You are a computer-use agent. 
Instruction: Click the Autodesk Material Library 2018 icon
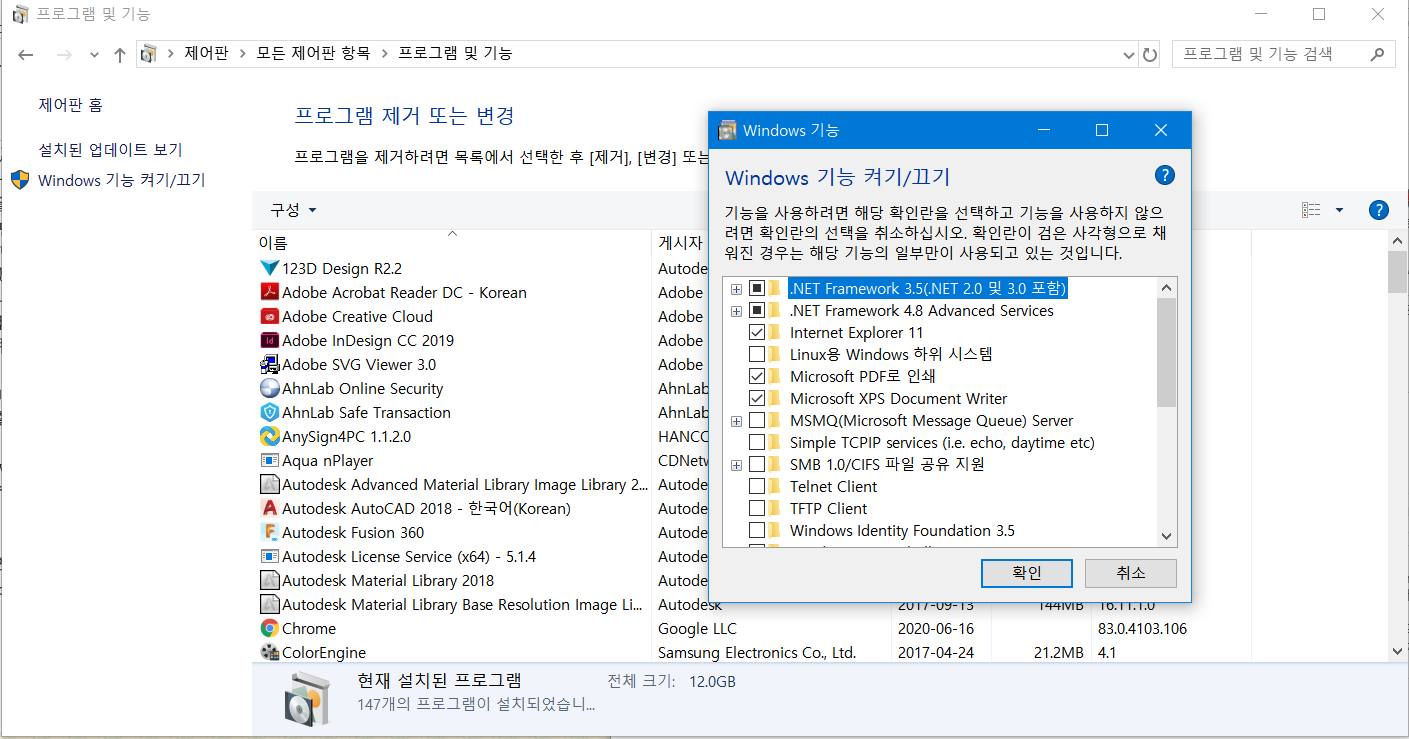click(269, 580)
